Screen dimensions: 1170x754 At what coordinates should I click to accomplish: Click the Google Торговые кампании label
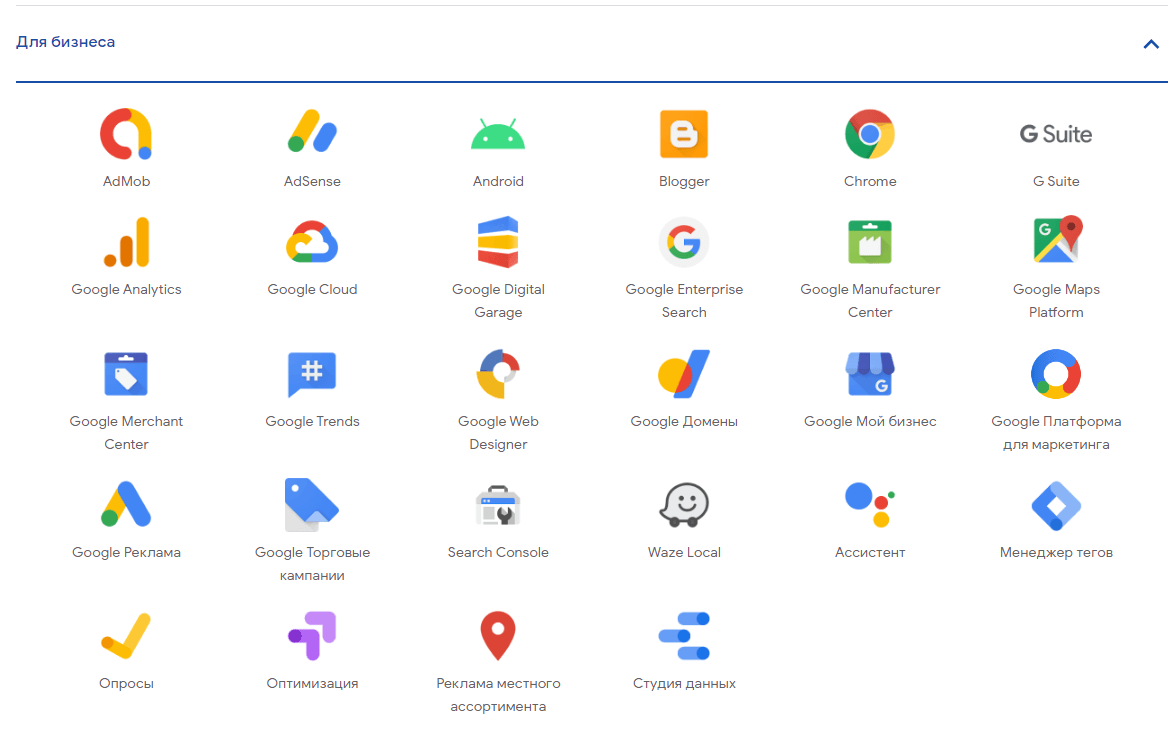[312, 564]
